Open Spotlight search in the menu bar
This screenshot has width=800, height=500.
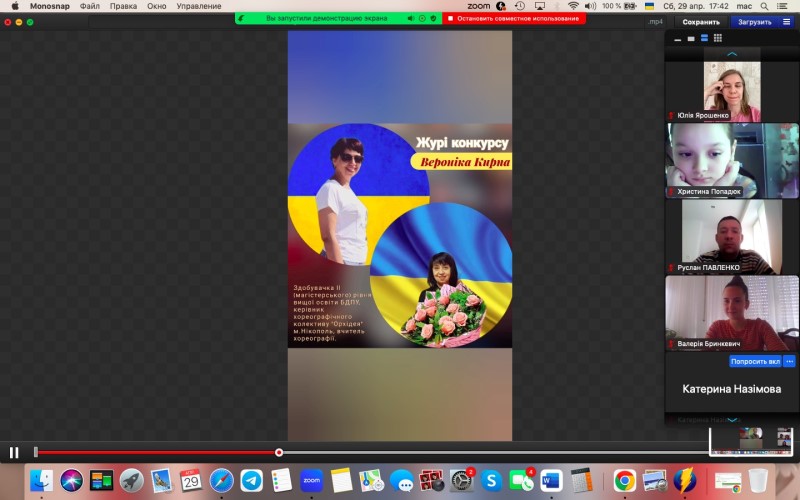click(x=764, y=6)
